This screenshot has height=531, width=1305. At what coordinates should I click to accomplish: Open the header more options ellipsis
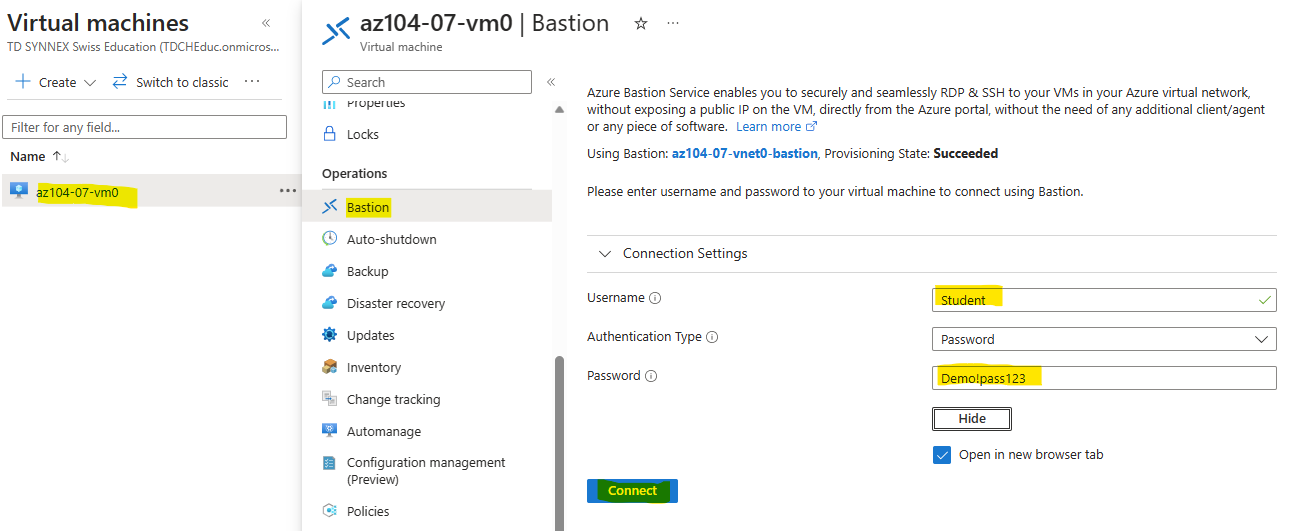tap(673, 23)
